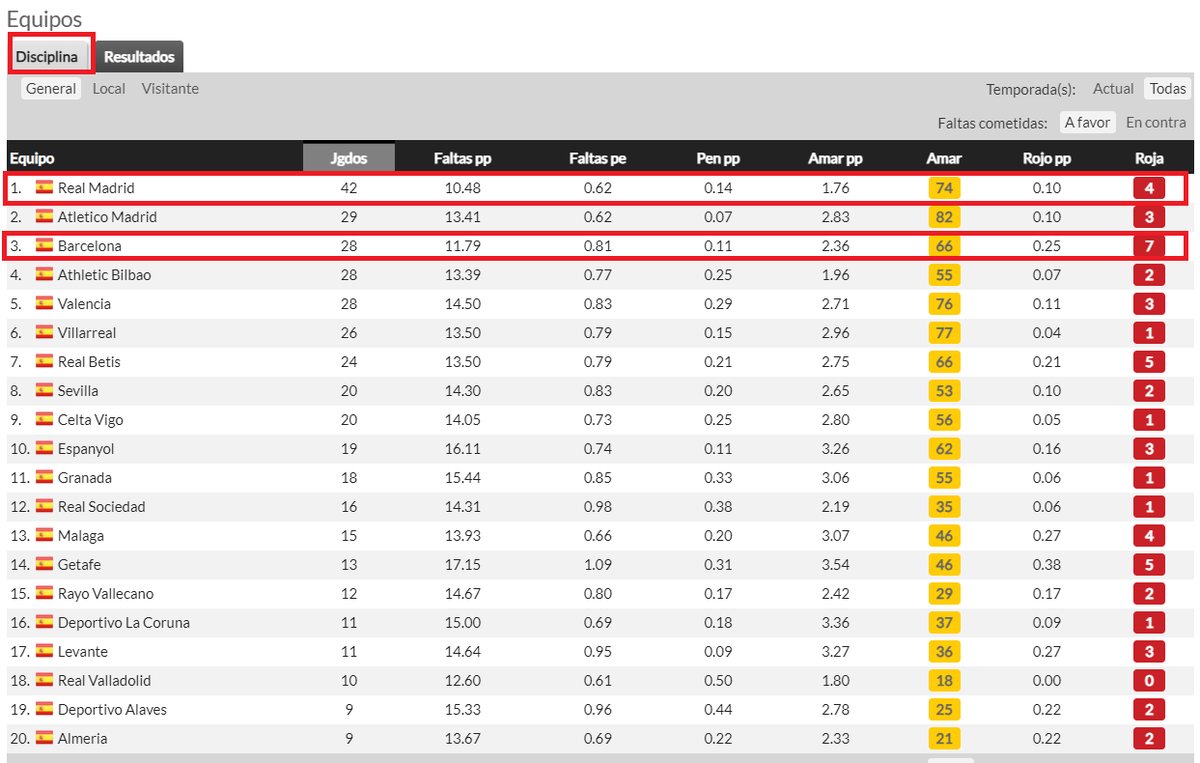Sort by Amar pp column
The height and width of the screenshot is (763, 1200).
click(835, 158)
